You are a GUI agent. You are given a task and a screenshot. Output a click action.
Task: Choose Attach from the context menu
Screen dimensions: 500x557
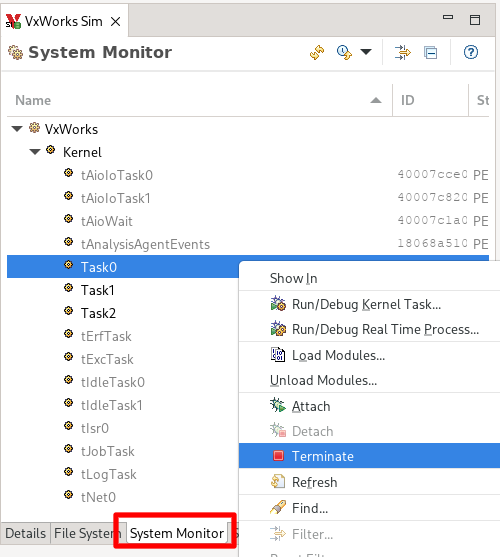pyautogui.click(x=369, y=406)
